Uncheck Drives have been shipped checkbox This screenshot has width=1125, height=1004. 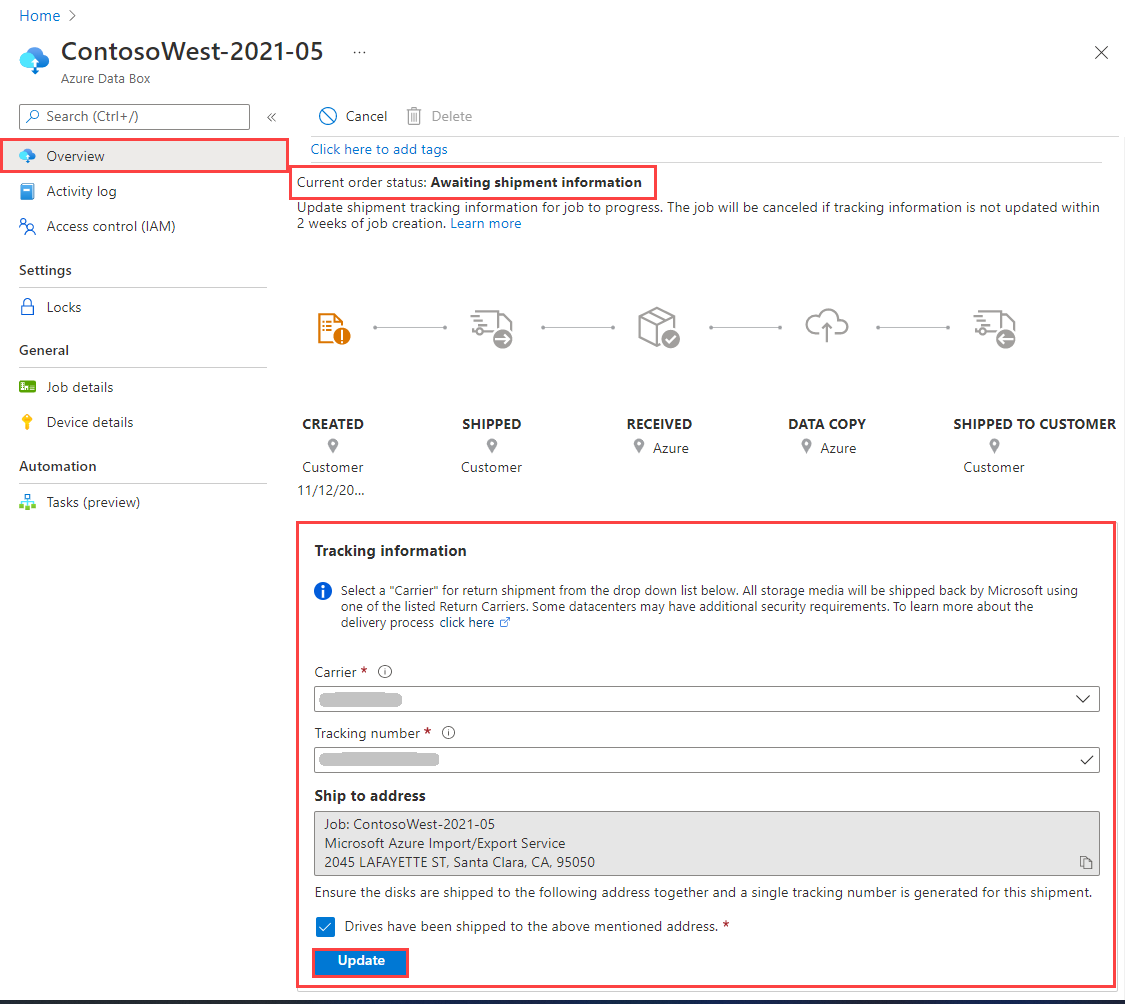[x=325, y=926]
